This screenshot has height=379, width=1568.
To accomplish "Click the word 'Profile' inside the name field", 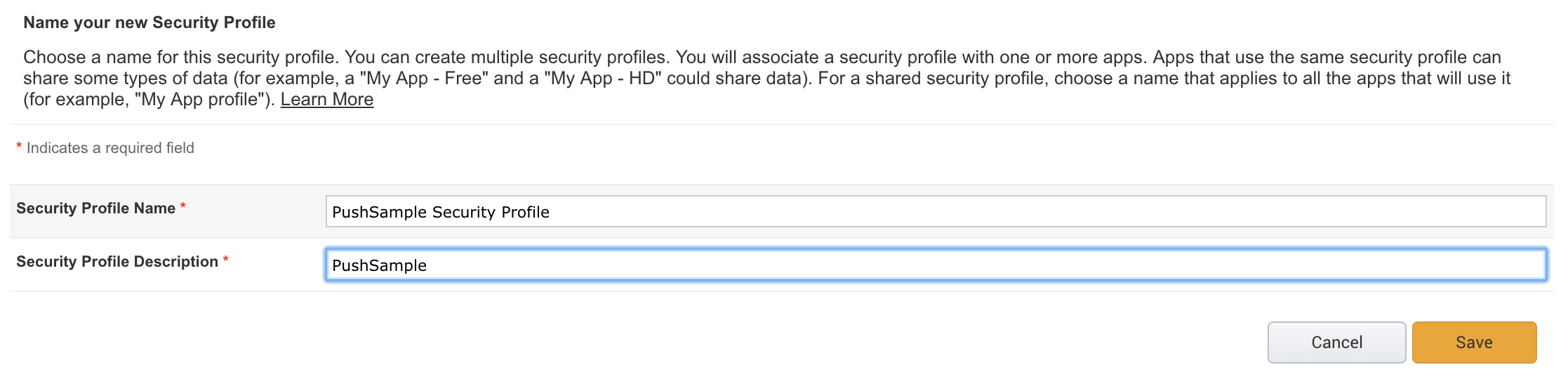I will tap(525, 212).
